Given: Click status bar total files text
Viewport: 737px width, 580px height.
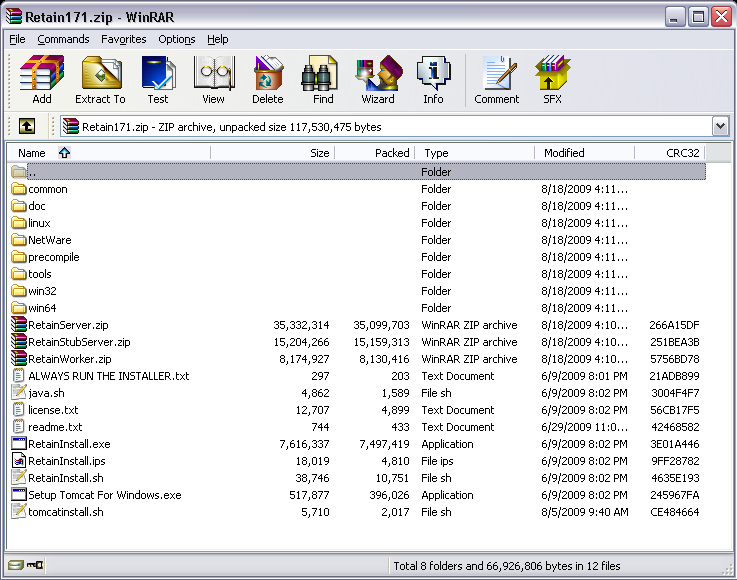Looking at the screenshot, I should (x=507, y=565).
